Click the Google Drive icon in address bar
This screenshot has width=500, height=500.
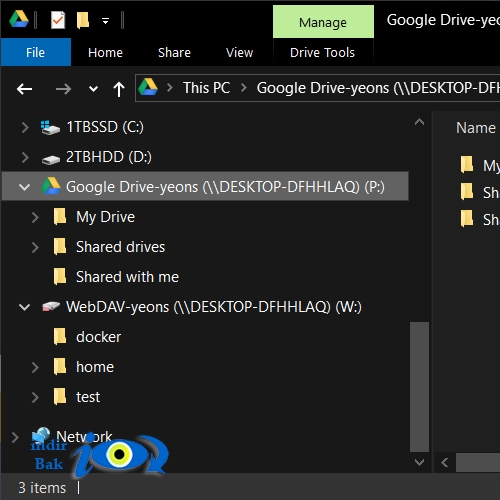(148, 87)
